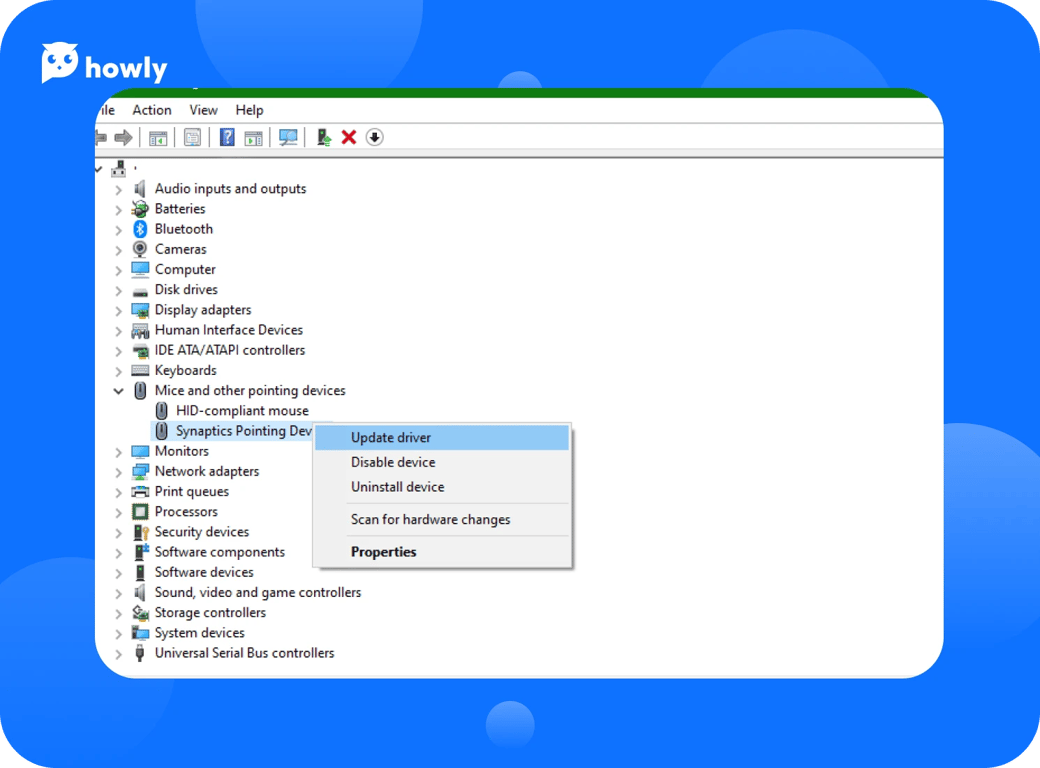Expand the Network adapters node

pyautogui.click(x=119, y=472)
